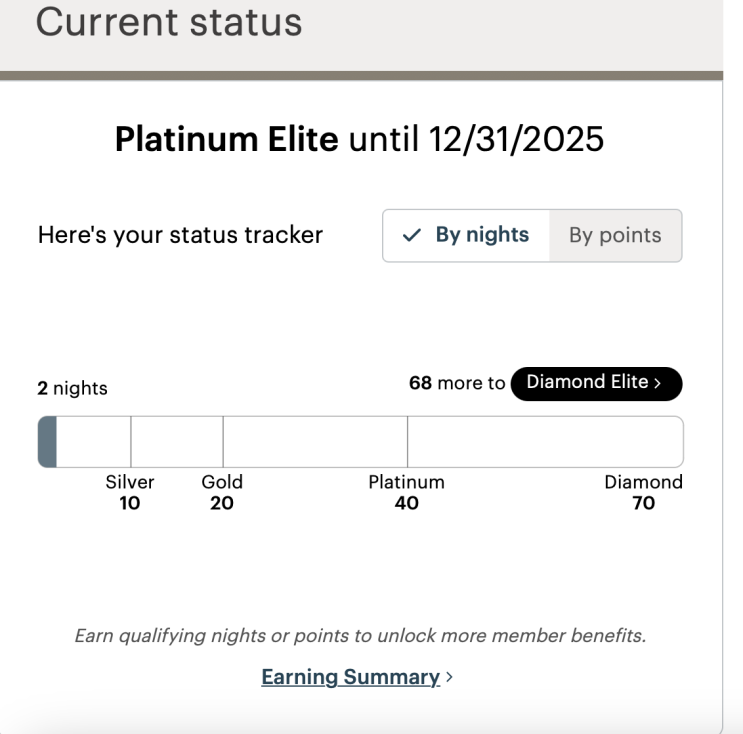Screen dimensions: 743x734
Task: Click the Current status heading
Action: point(168,22)
